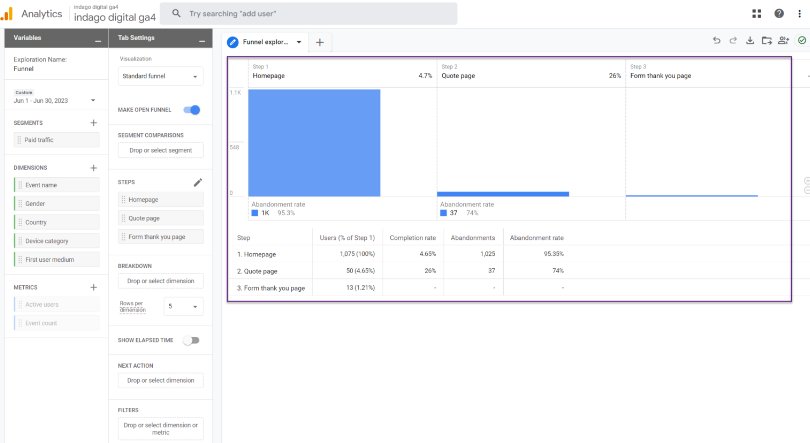Viewport: 810px width, 443px height.
Task: Click the undo arrow icon
Action: pyautogui.click(x=716, y=41)
